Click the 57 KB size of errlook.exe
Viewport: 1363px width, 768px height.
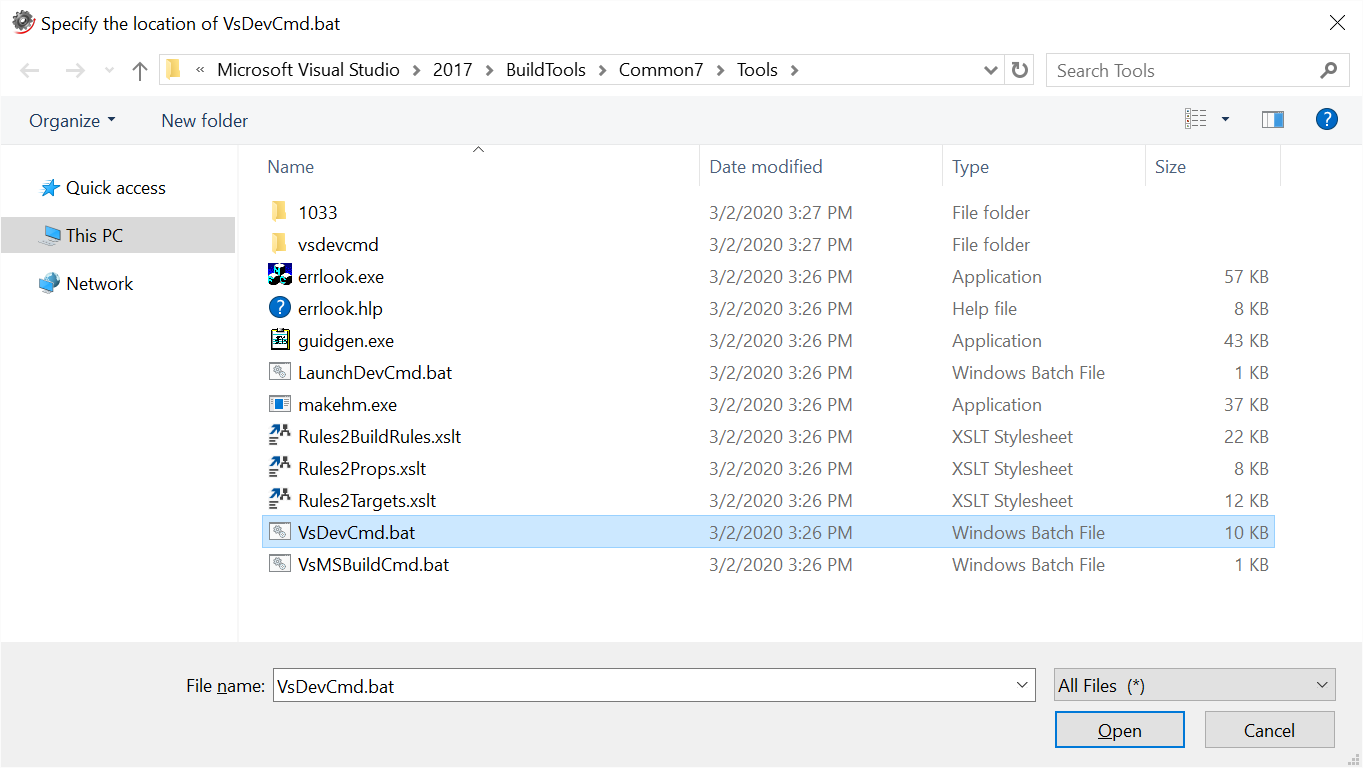click(1246, 276)
